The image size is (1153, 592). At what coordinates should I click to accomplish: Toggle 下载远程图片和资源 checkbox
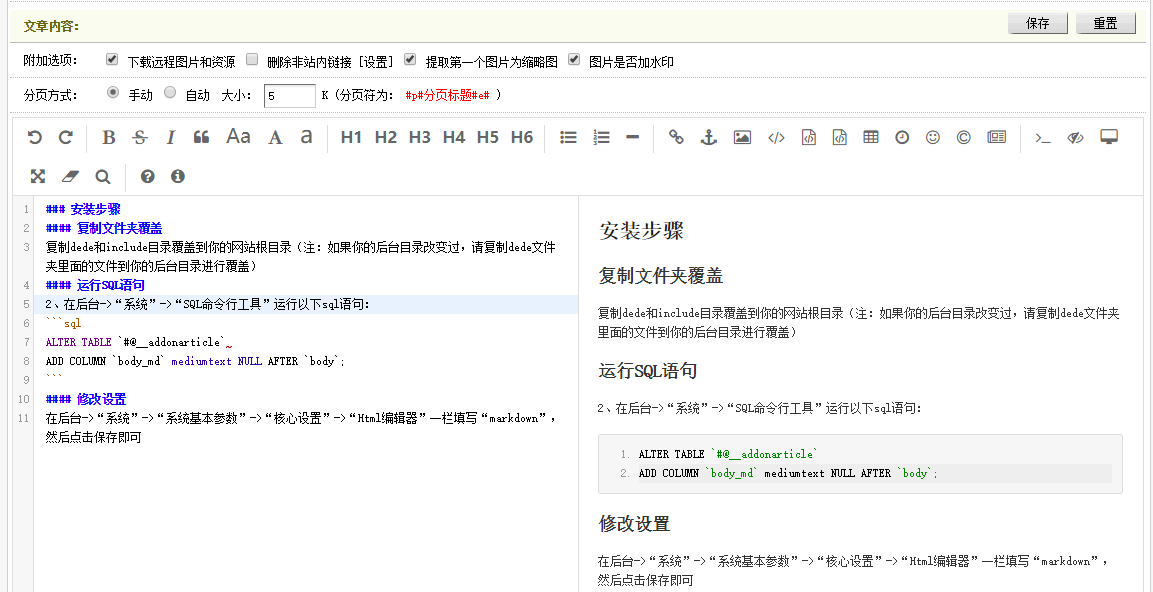tap(112, 60)
